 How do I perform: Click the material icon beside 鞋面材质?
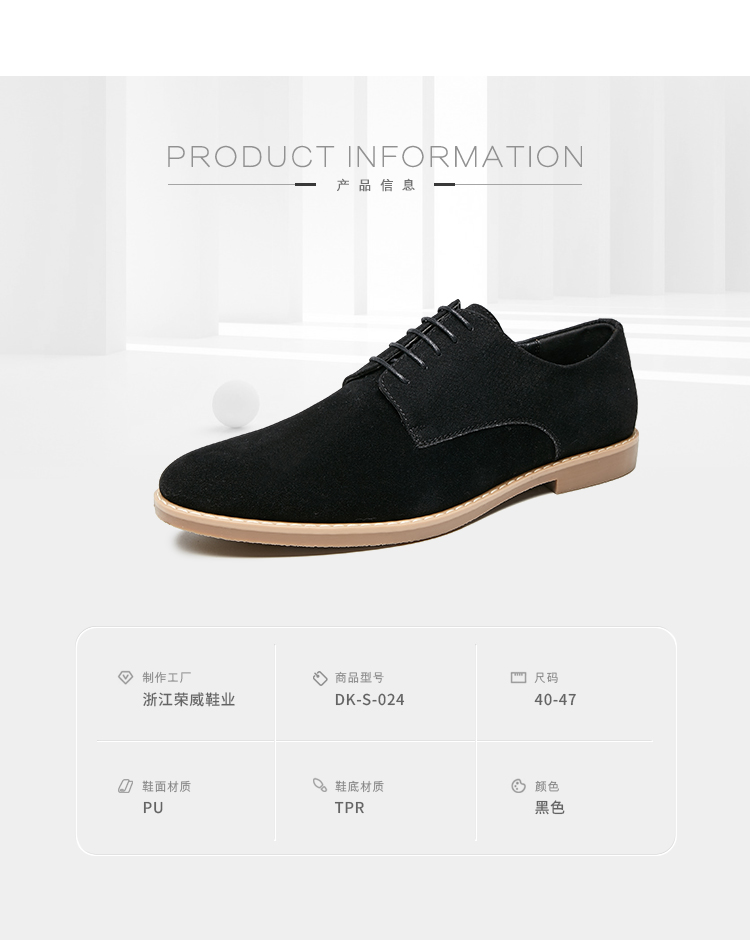pos(125,786)
